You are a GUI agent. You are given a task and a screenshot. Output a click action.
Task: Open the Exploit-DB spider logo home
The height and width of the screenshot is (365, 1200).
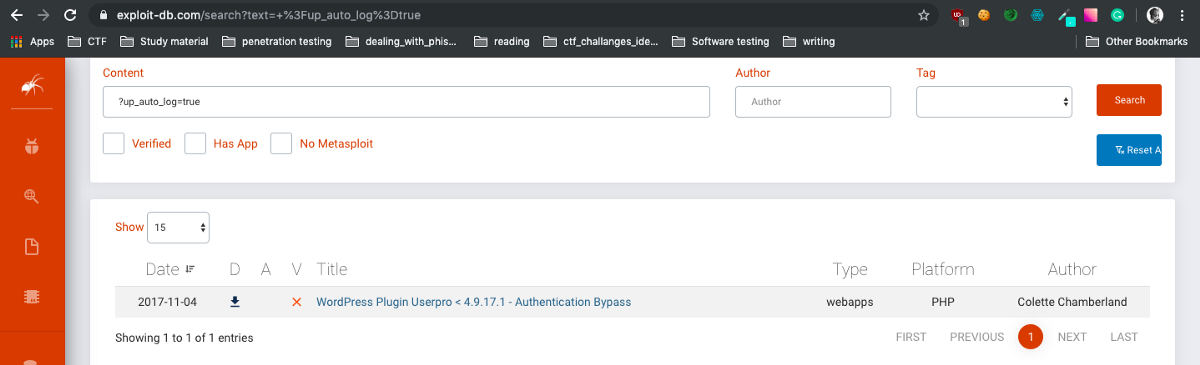coord(32,86)
